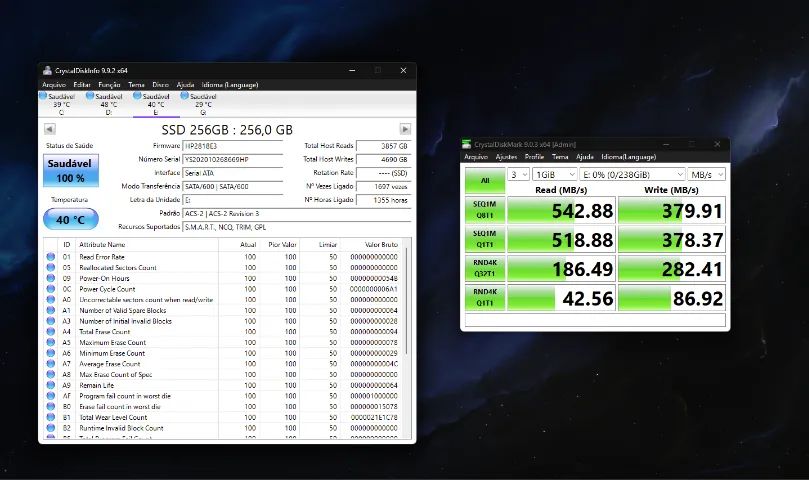Click the CrystalDiskInfo title bar app icon
This screenshot has width=809, height=480.
coord(47,70)
